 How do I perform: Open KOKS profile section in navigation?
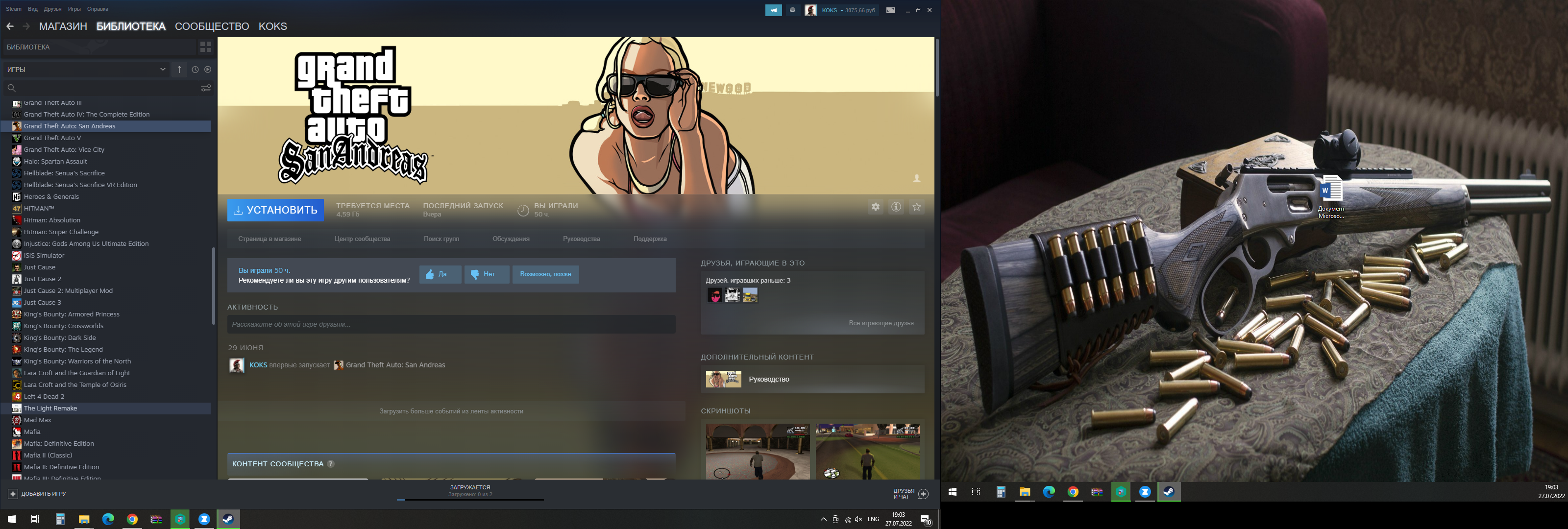[273, 26]
